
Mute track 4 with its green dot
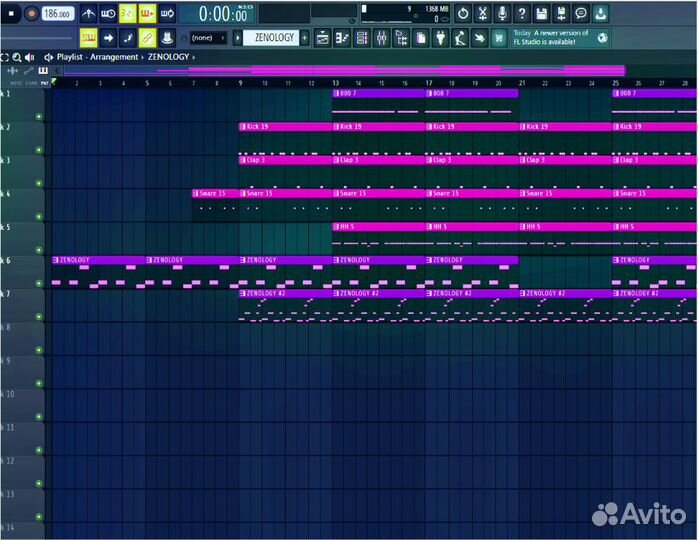[39, 217]
